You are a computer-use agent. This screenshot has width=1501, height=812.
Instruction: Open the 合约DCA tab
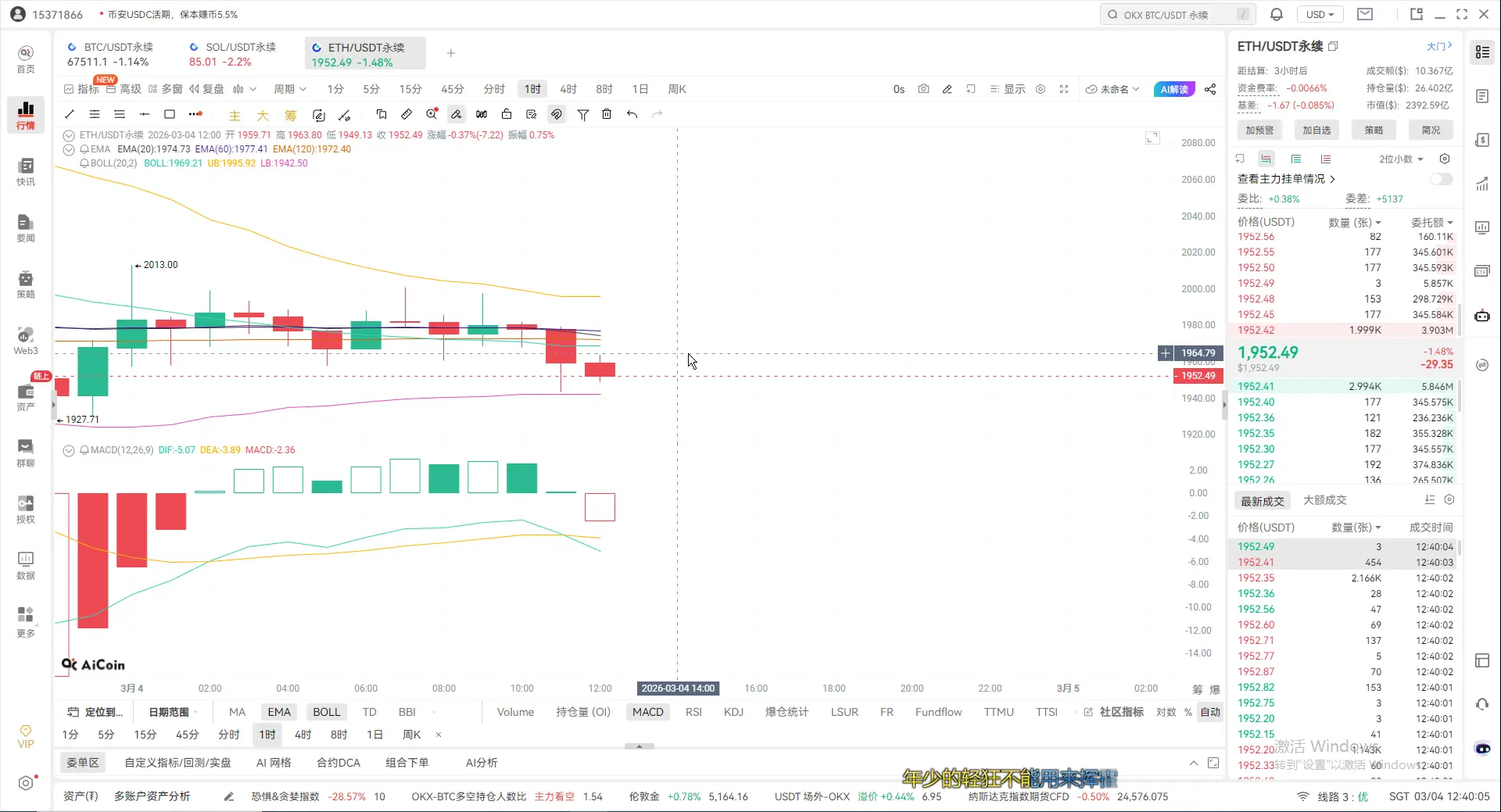coord(339,763)
